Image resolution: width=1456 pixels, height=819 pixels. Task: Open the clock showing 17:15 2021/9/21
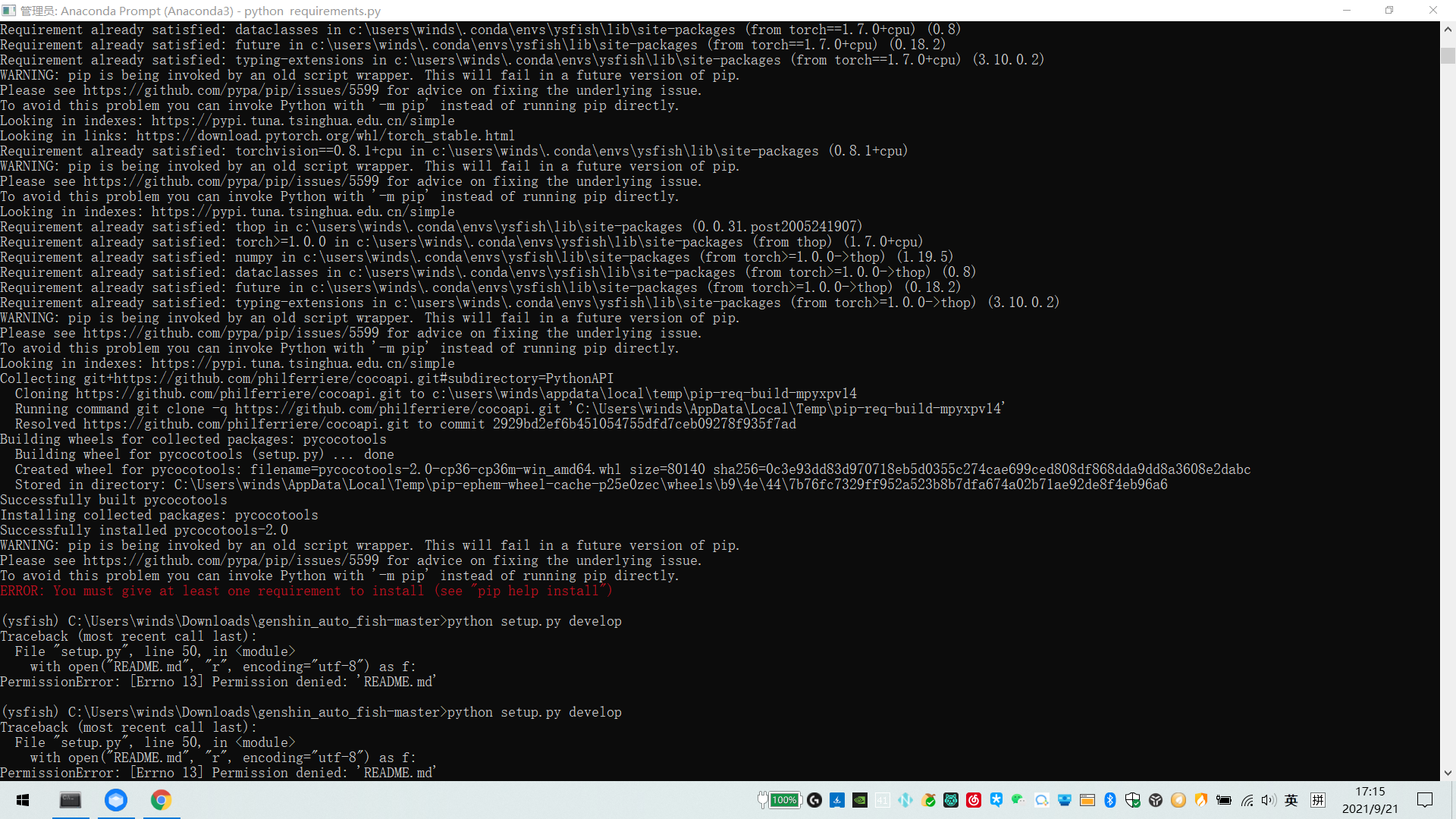point(1370,800)
